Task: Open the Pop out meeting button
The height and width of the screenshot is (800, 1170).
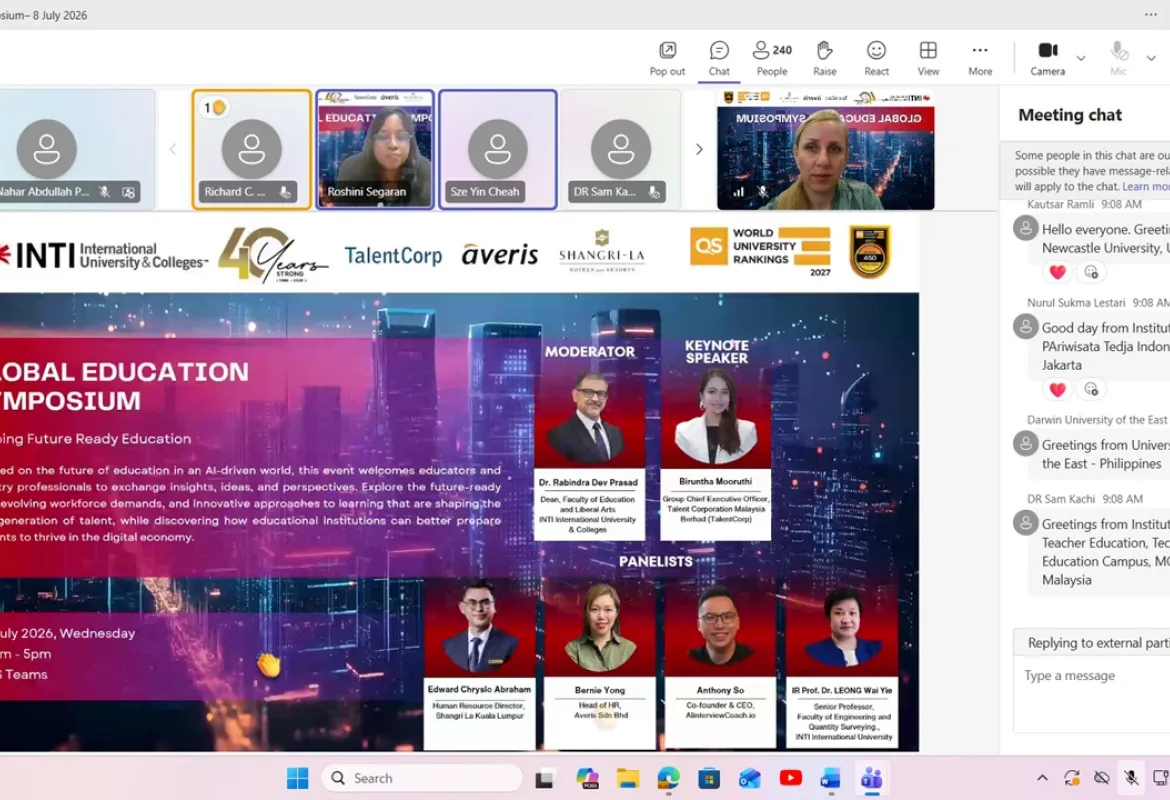Action: 667,59
